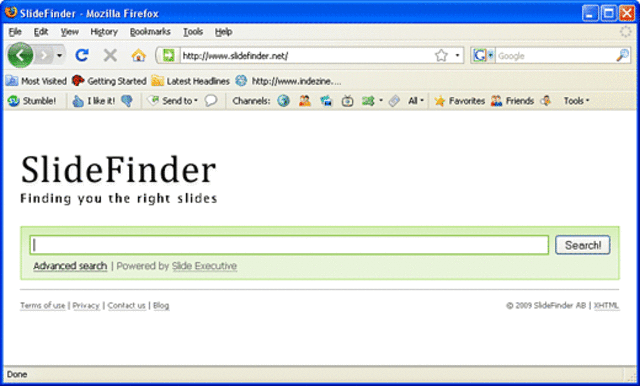
Task: Open the History menu
Action: click(104, 31)
